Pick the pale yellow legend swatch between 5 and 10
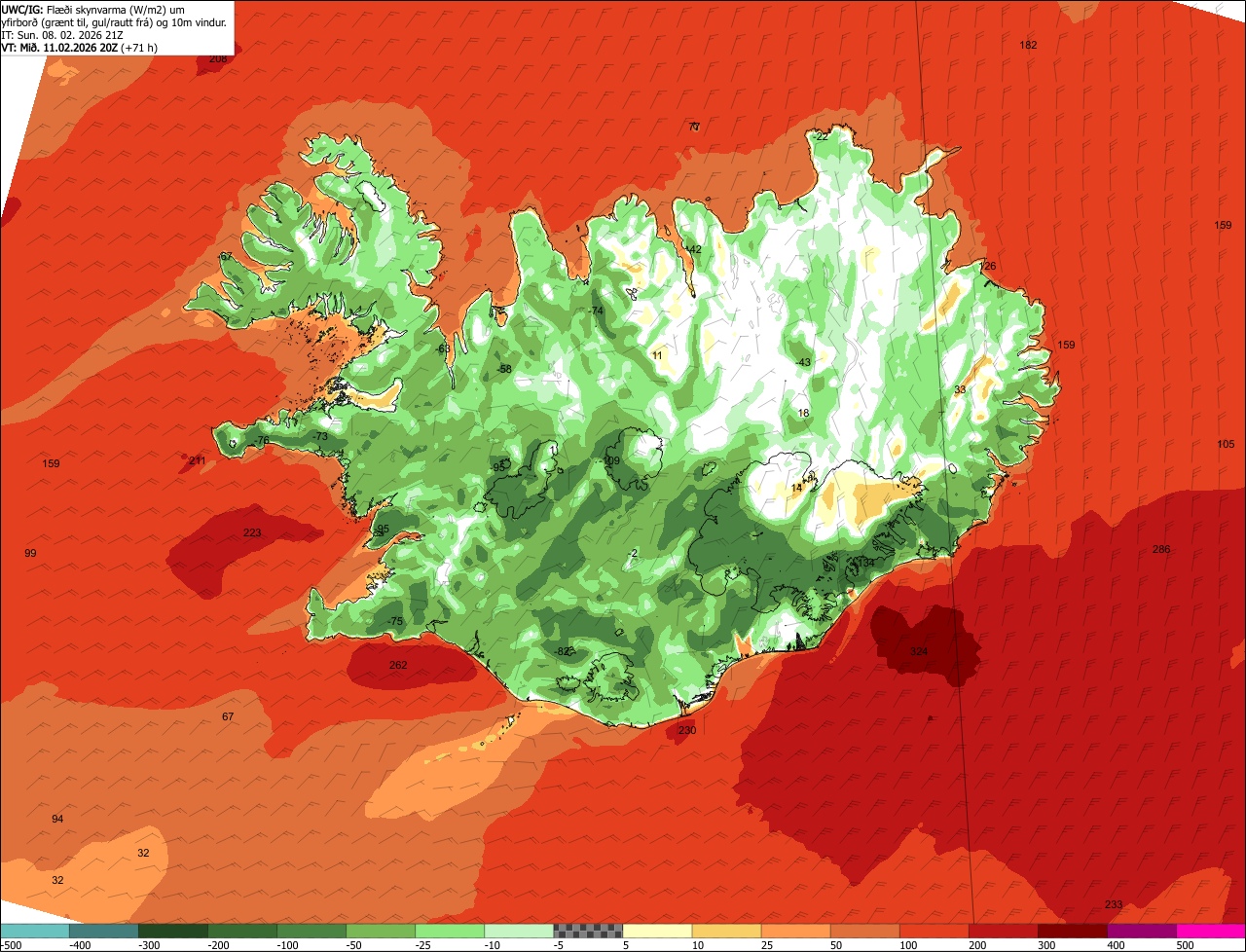The width and height of the screenshot is (1246, 952). pos(657,931)
